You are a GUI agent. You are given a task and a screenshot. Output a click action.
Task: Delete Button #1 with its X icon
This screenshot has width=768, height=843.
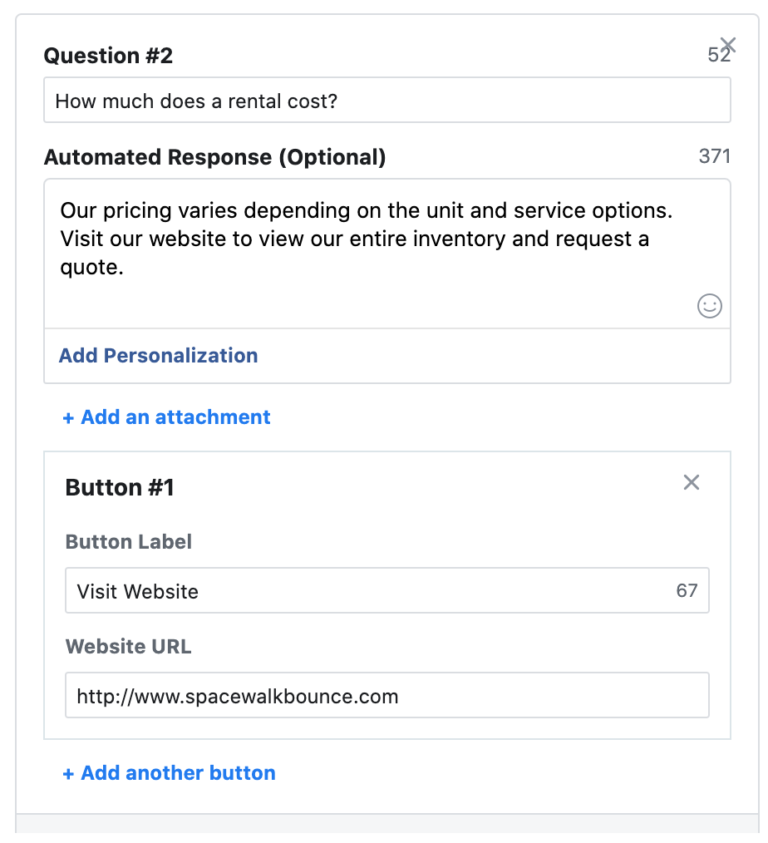click(691, 482)
